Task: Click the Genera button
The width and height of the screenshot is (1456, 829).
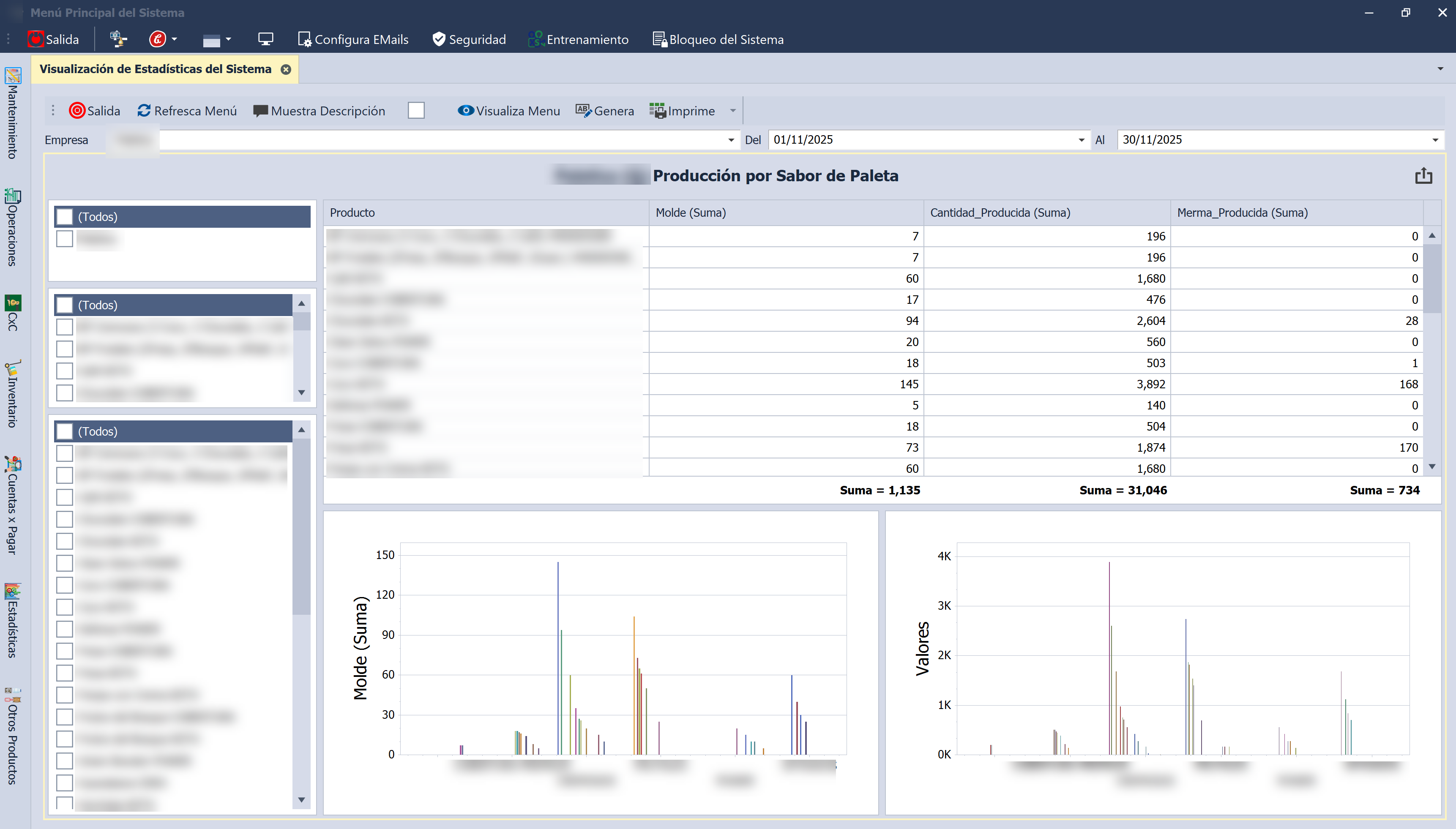Action: (604, 110)
